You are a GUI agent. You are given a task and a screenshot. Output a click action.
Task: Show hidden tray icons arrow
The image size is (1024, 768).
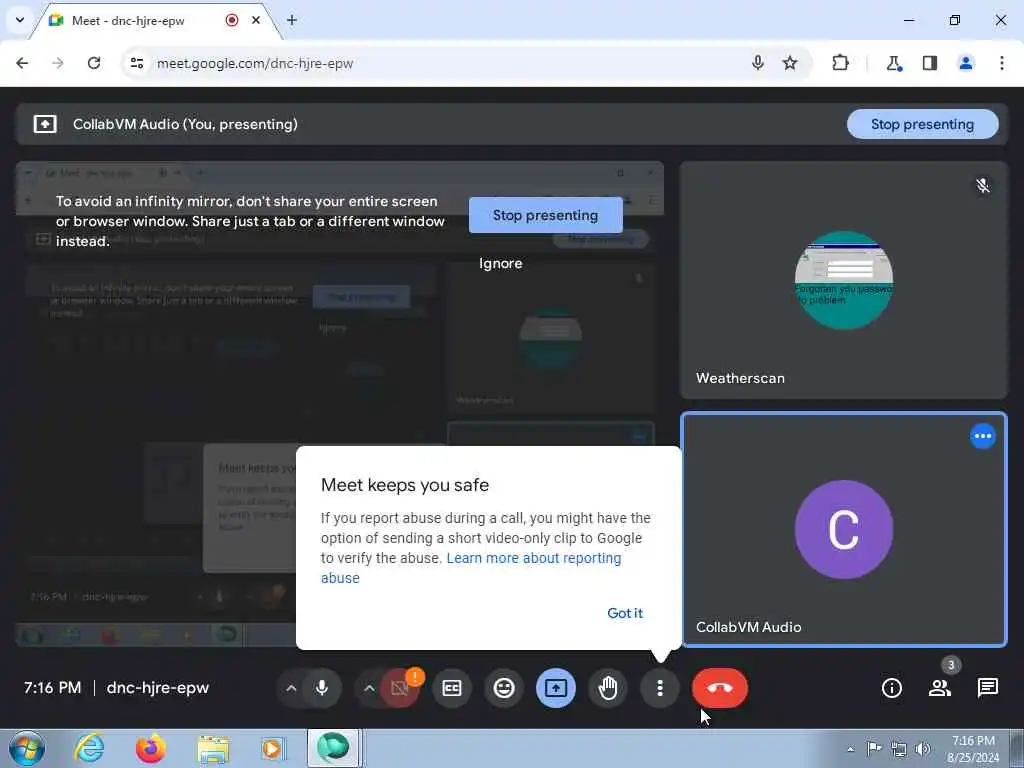point(850,749)
